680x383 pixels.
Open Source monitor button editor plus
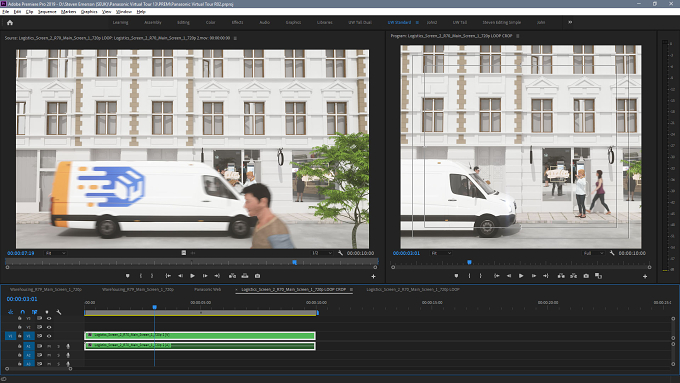(373, 276)
